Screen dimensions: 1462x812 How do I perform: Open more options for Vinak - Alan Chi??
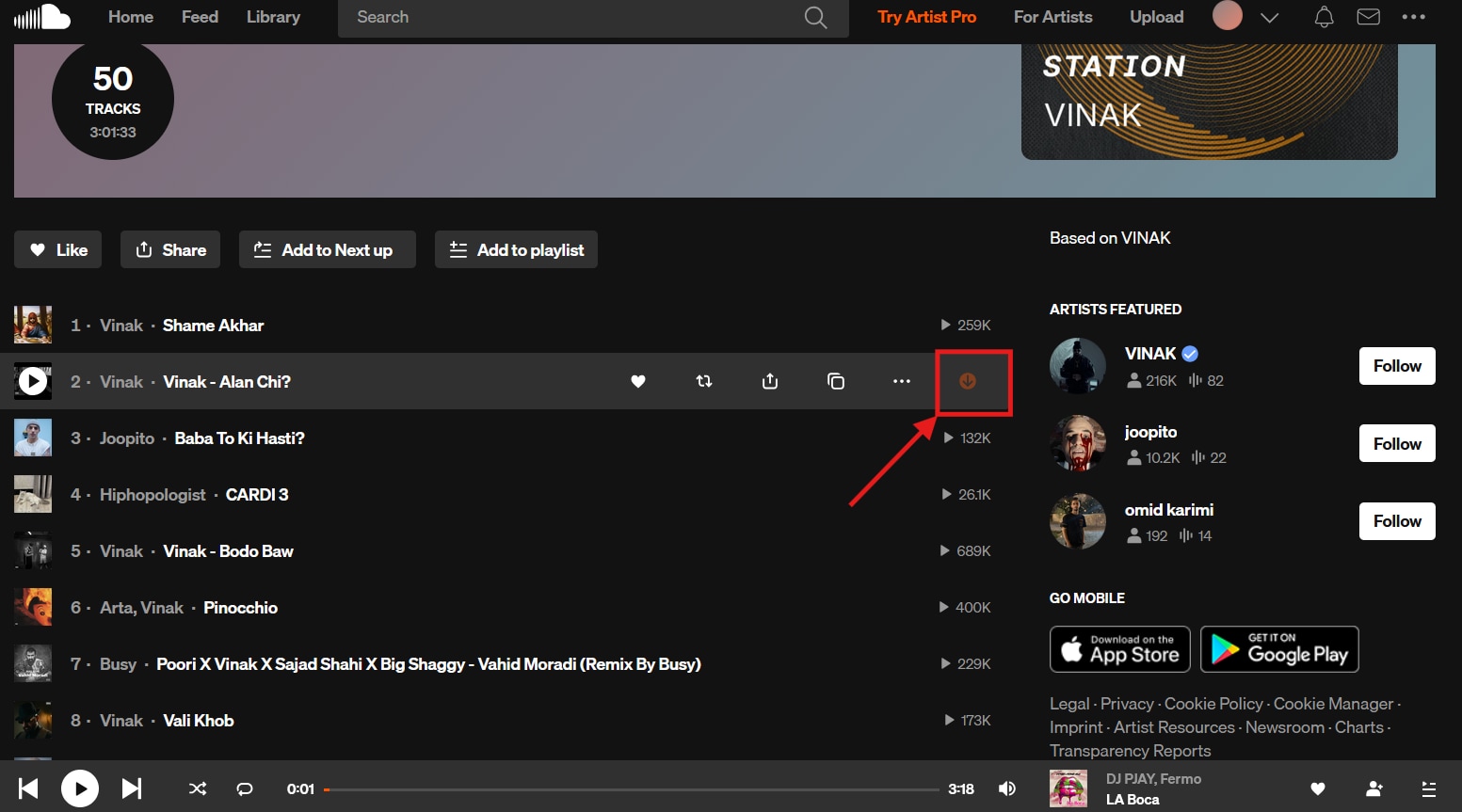click(x=901, y=381)
